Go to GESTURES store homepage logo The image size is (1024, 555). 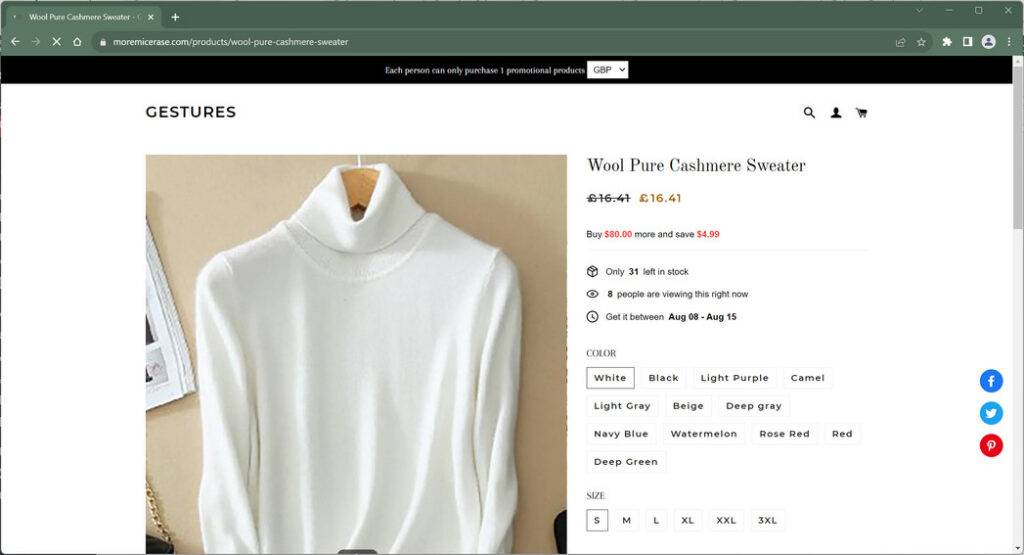[x=191, y=112]
